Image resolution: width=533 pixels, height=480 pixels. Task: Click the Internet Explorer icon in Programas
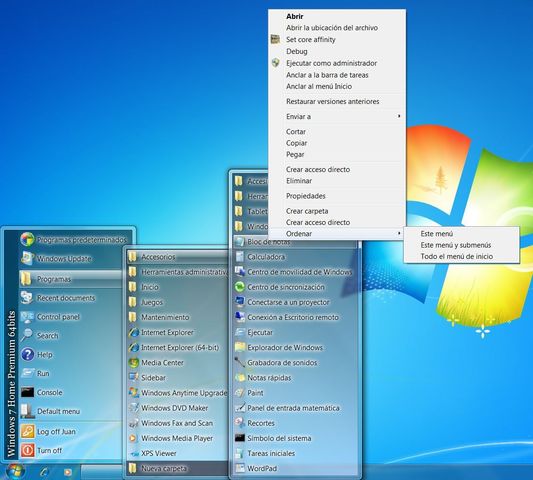133,332
